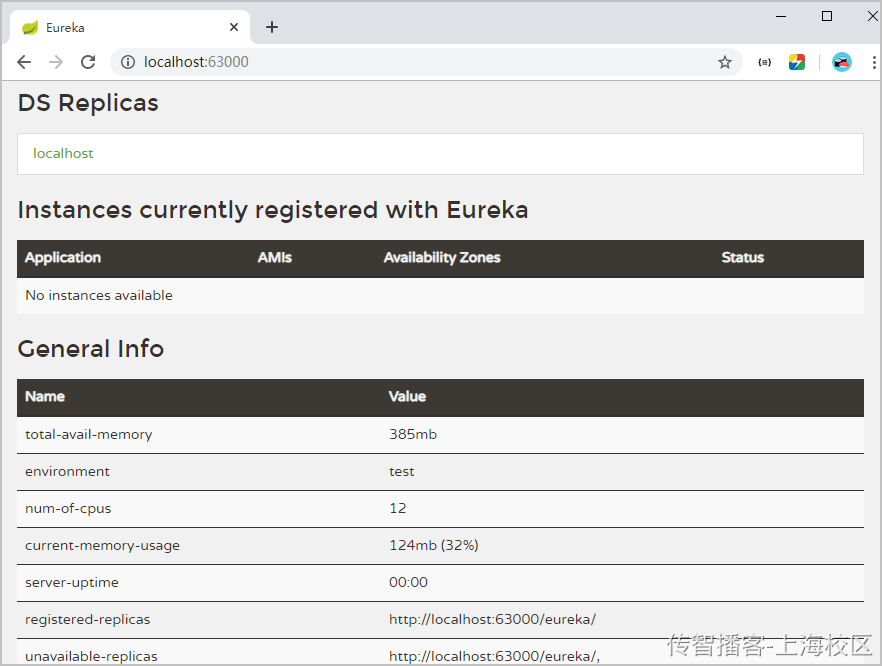Screen dimensions: 882x666
Task: Select the total-avail-memory row name
Action: click(89, 434)
